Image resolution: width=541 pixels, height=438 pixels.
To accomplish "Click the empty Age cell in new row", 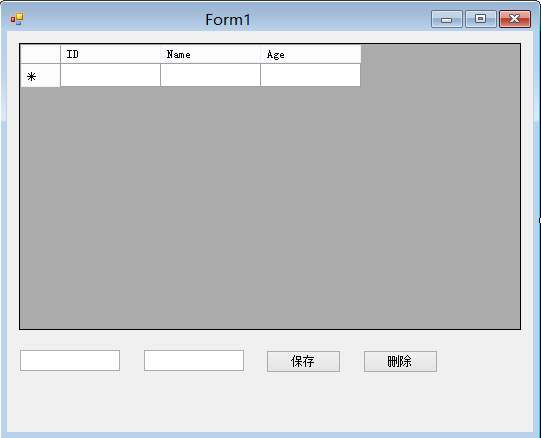I will pyautogui.click(x=311, y=75).
